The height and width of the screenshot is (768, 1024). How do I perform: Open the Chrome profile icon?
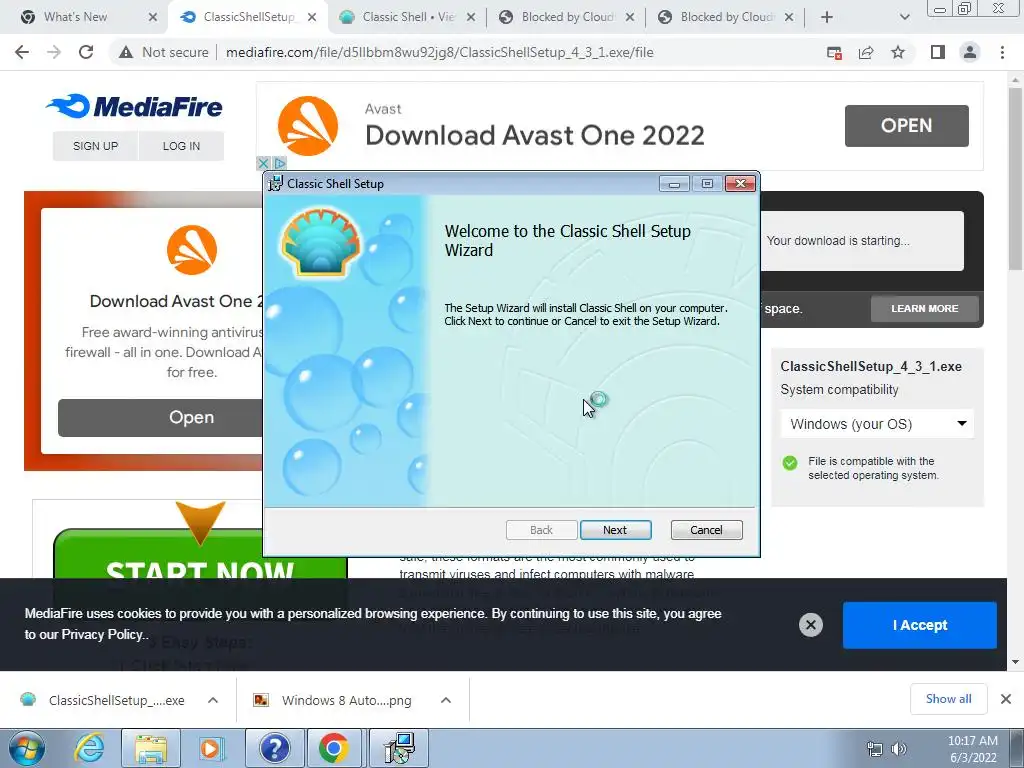970,52
